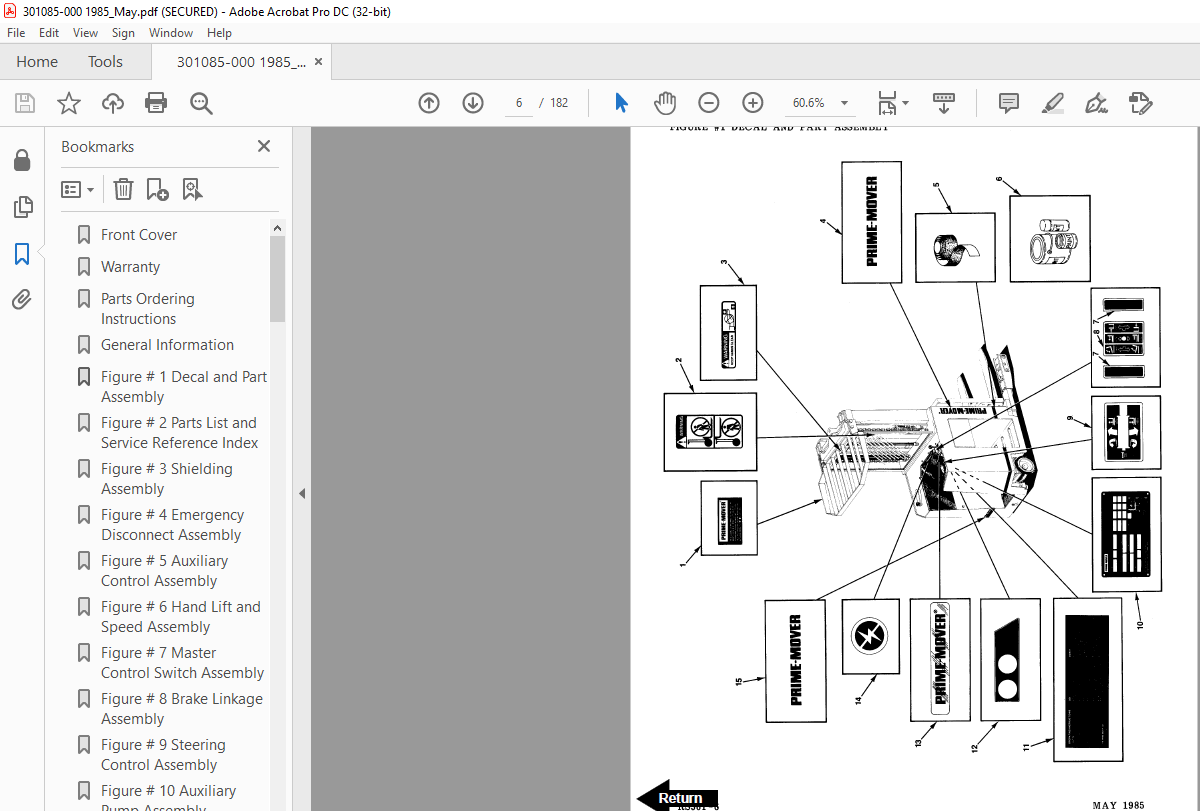The height and width of the screenshot is (811, 1200).
Task: Show the Page Thumbnails panel
Action: (x=22, y=207)
